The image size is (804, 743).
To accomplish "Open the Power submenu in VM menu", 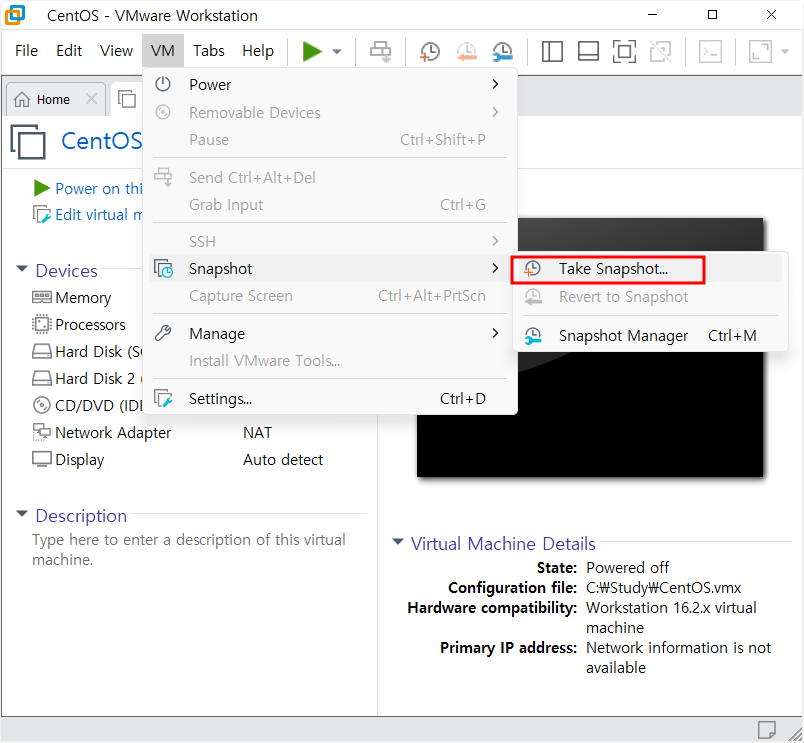I will point(330,85).
